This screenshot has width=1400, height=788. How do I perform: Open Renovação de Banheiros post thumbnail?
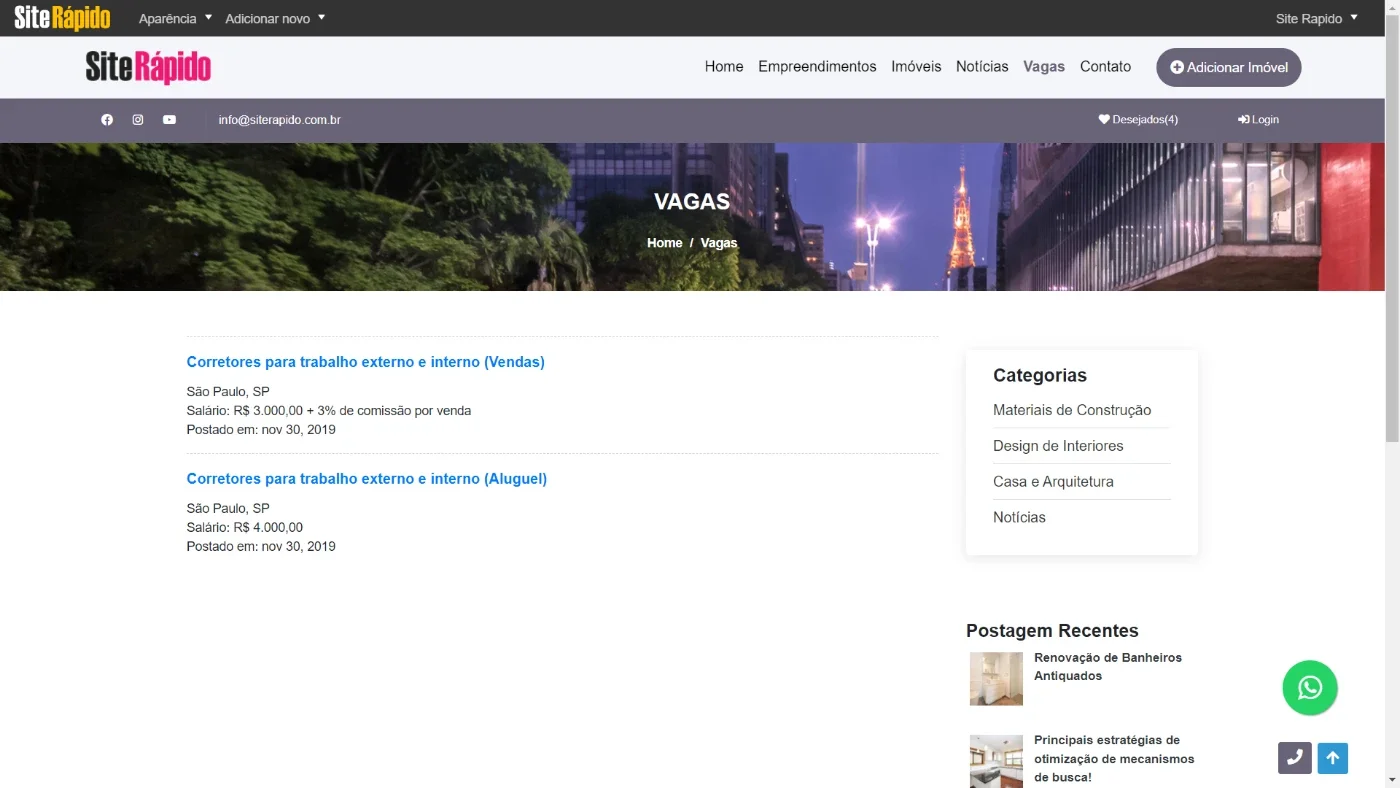point(996,679)
